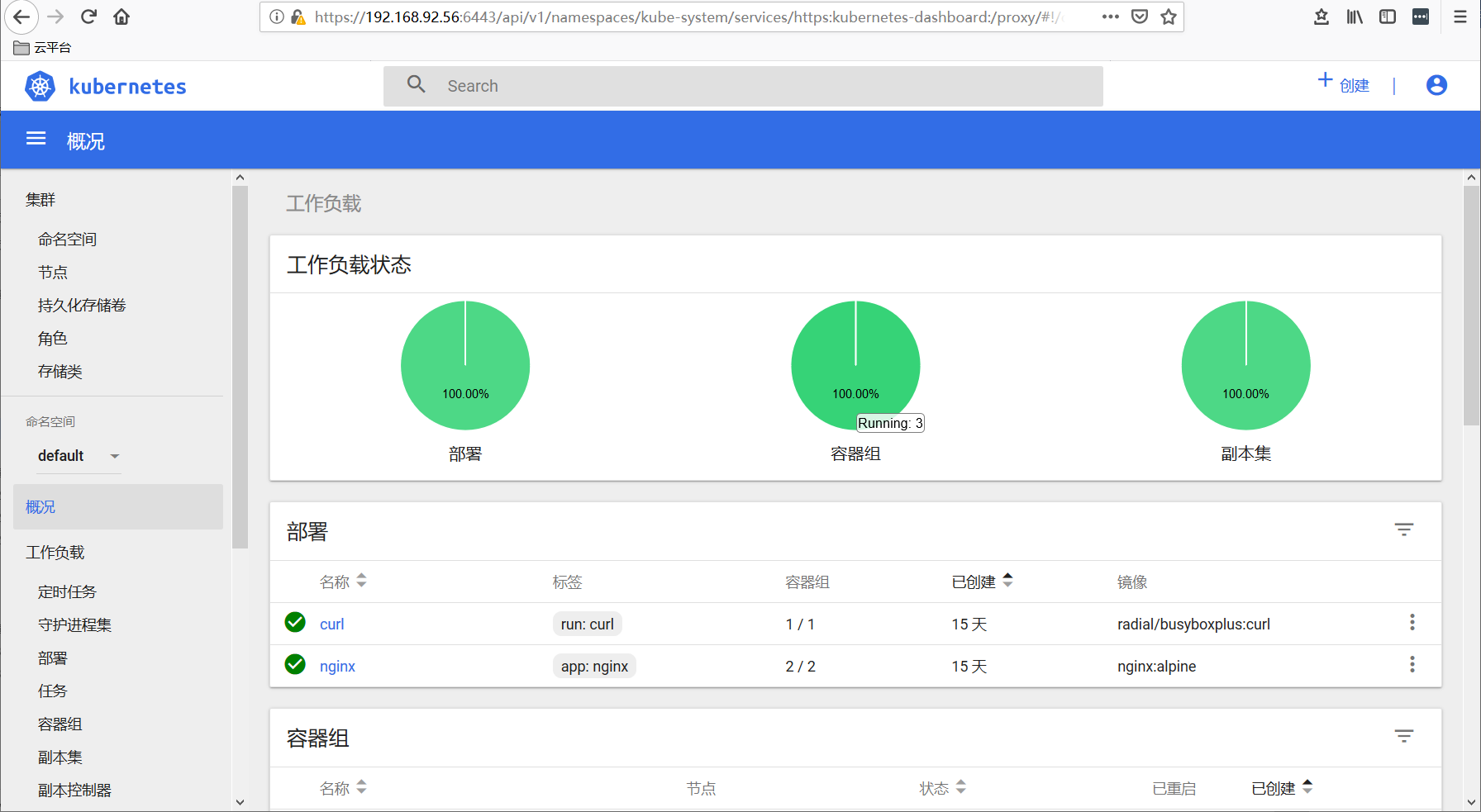Toggle the sidebar panel view in Firefox toolbar
This screenshot has height=812, width=1481.
tap(1388, 16)
